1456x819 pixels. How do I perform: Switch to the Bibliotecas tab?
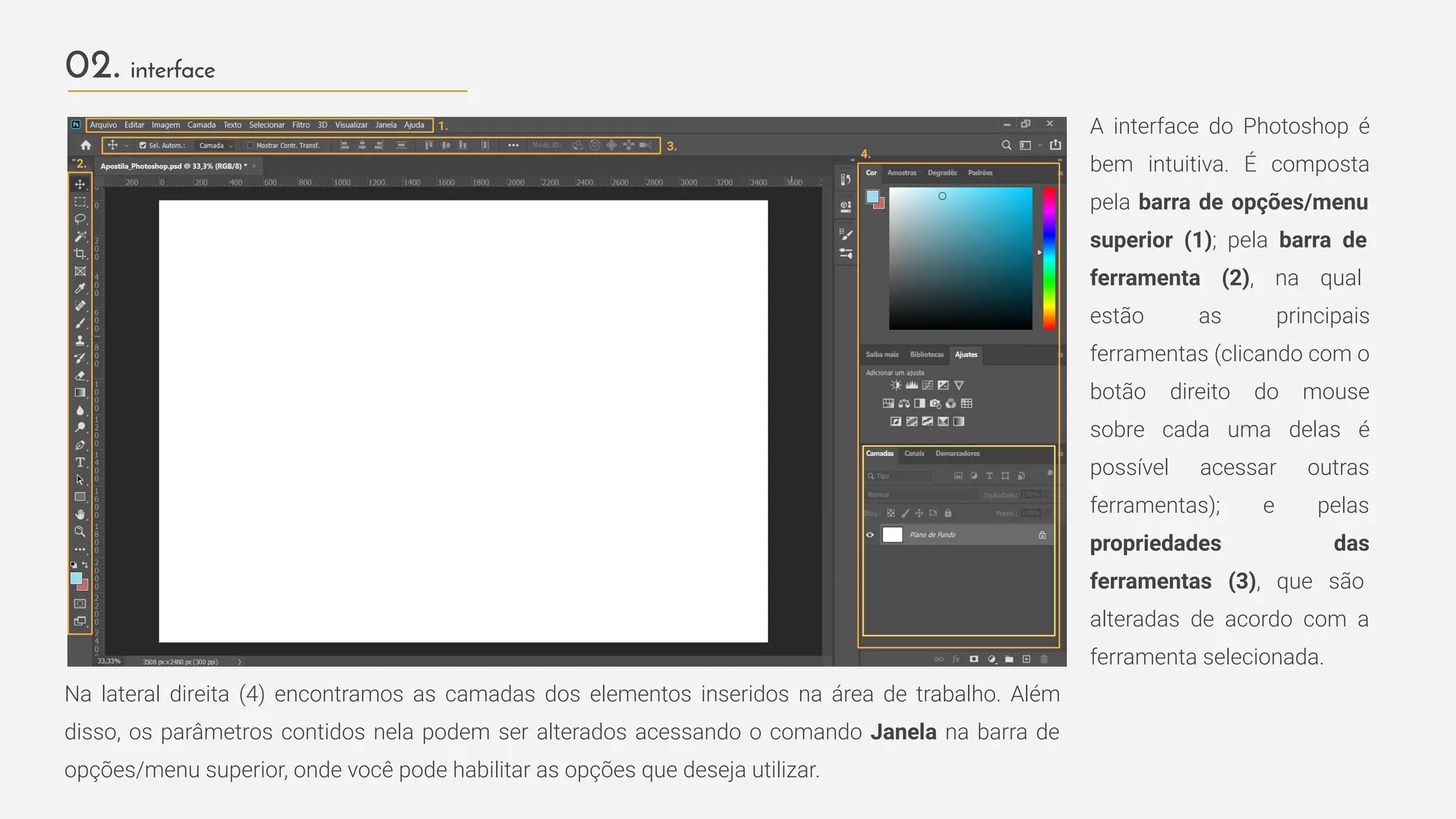point(927,355)
